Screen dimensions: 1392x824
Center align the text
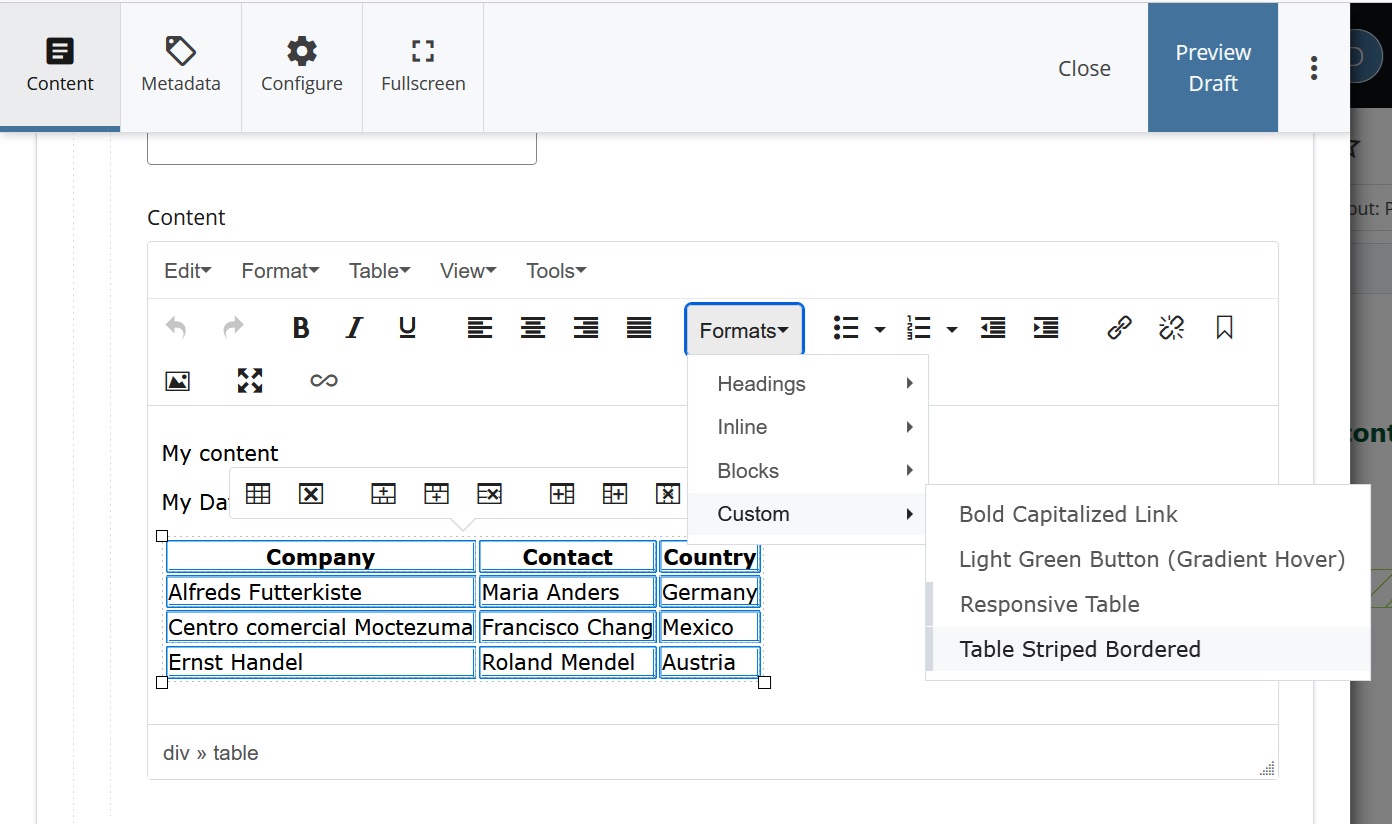(533, 328)
